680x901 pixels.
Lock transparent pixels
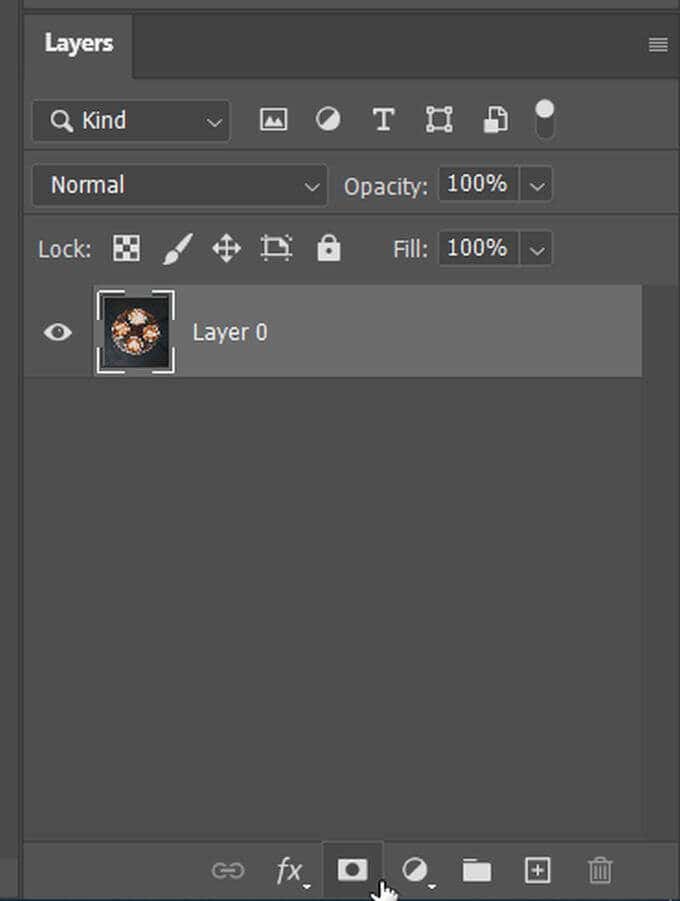[x=126, y=248]
